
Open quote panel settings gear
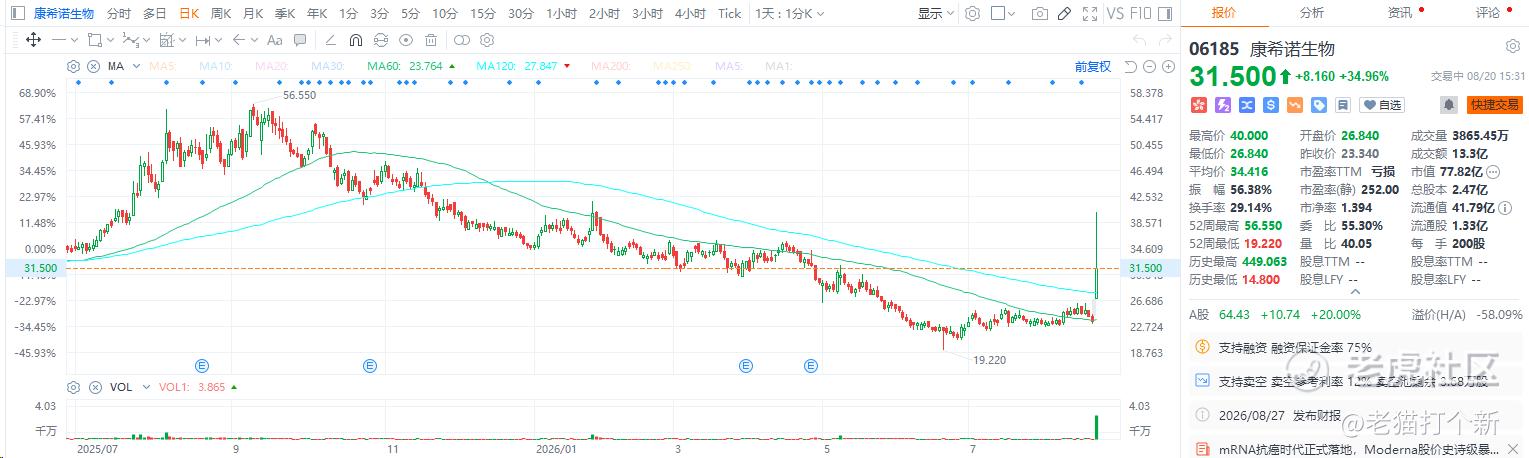[x=1512, y=46]
